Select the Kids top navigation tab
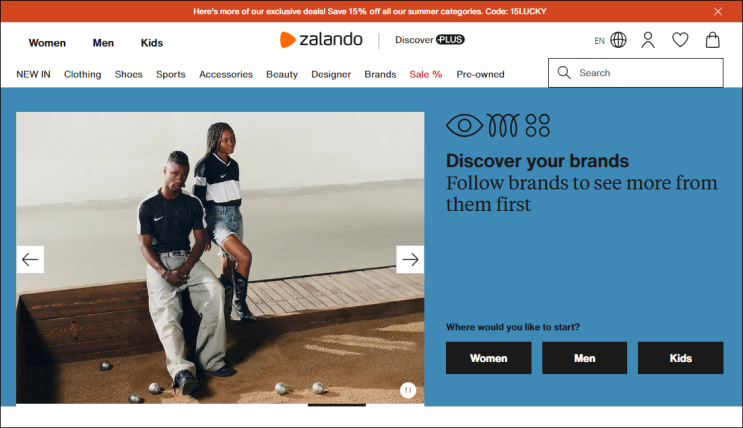The image size is (743, 428). click(152, 43)
